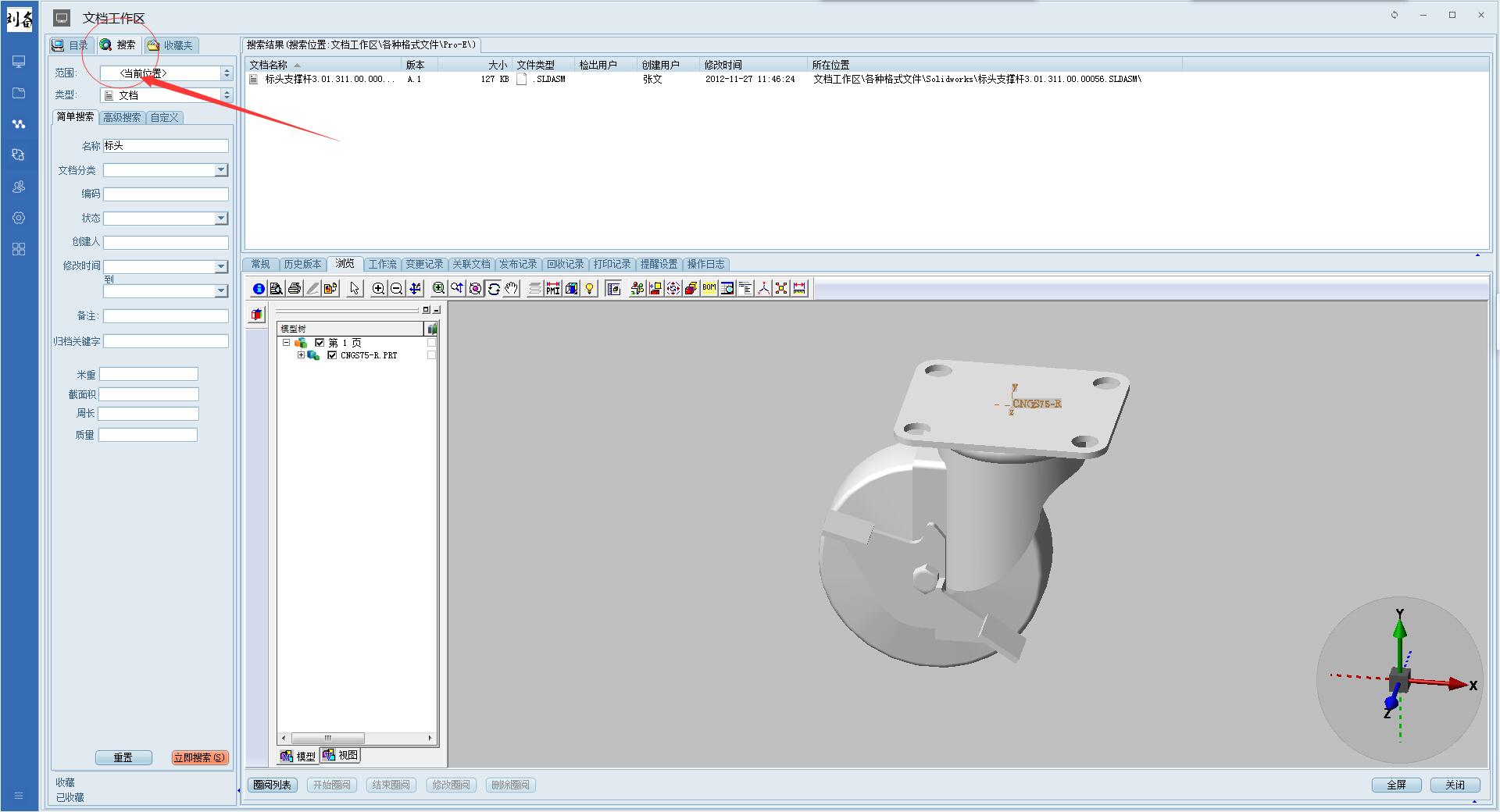The height and width of the screenshot is (812, 1500).
Task: Click the light bulb lighting icon
Action: pyautogui.click(x=590, y=289)
